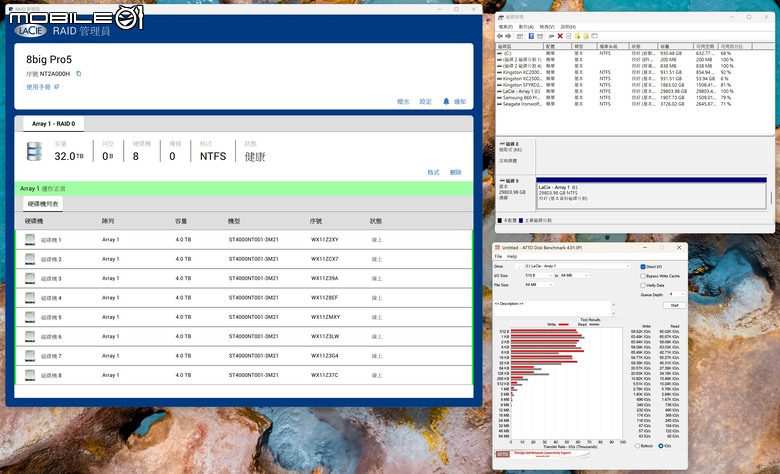
Task: Click the drive icon for 磁碟機 3
Action: [30, 278]
